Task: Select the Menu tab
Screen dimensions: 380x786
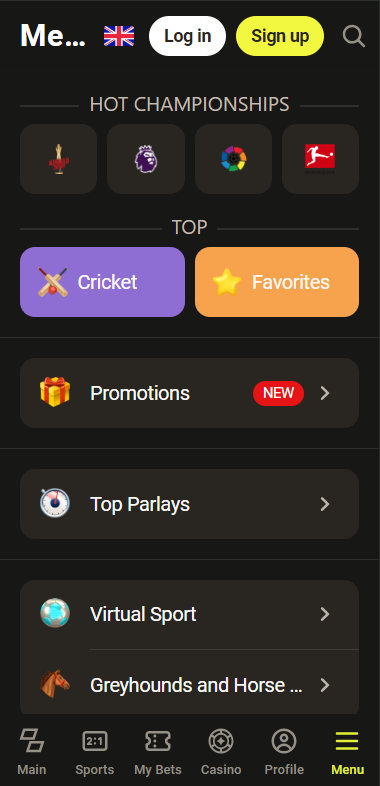Action: 347,752
